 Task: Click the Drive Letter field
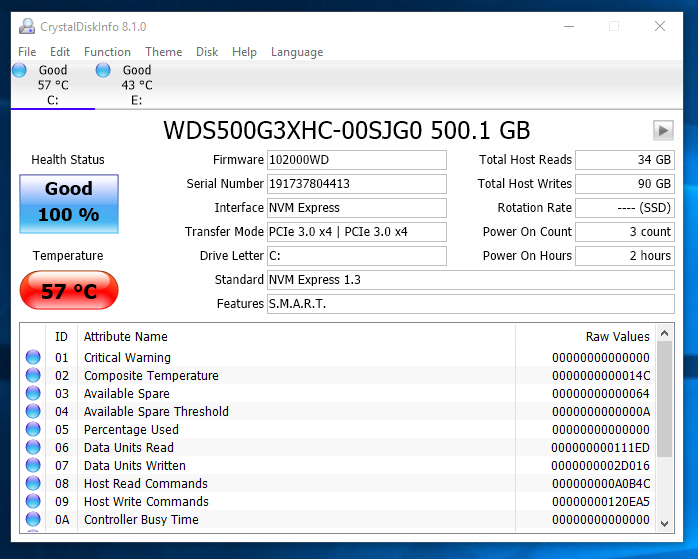(x=357, y=256)
